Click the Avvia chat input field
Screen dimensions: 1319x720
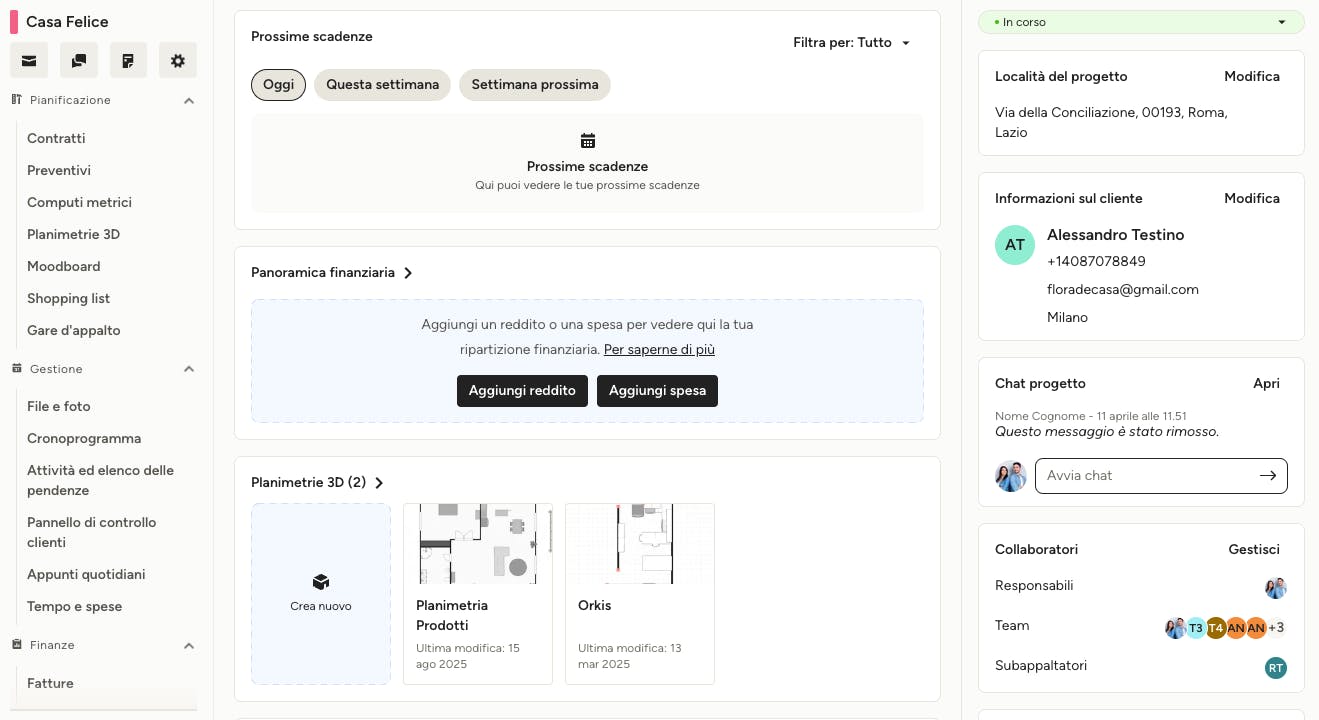[1161, 476]
